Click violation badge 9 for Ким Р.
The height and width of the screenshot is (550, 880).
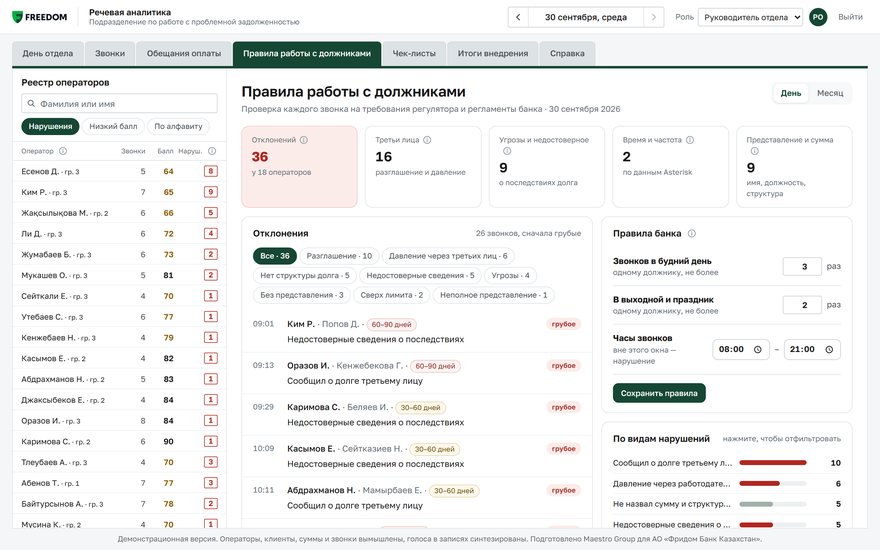(210, 192)
